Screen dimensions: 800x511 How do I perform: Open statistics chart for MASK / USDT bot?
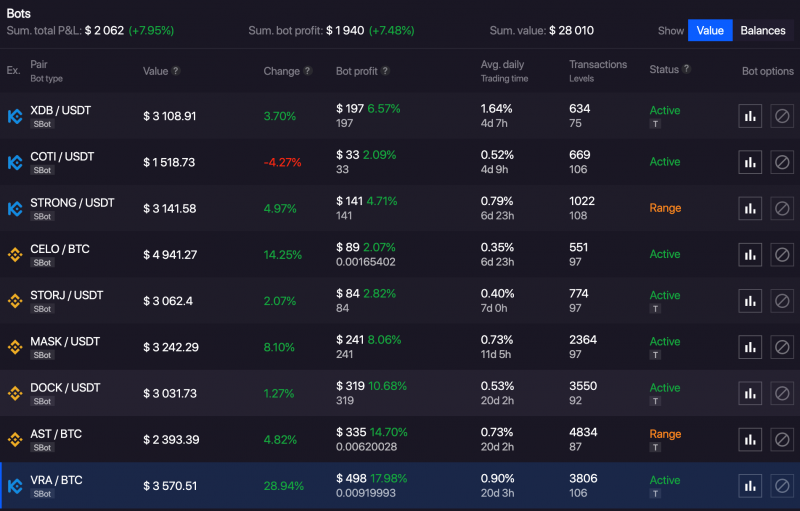point(750,347)
